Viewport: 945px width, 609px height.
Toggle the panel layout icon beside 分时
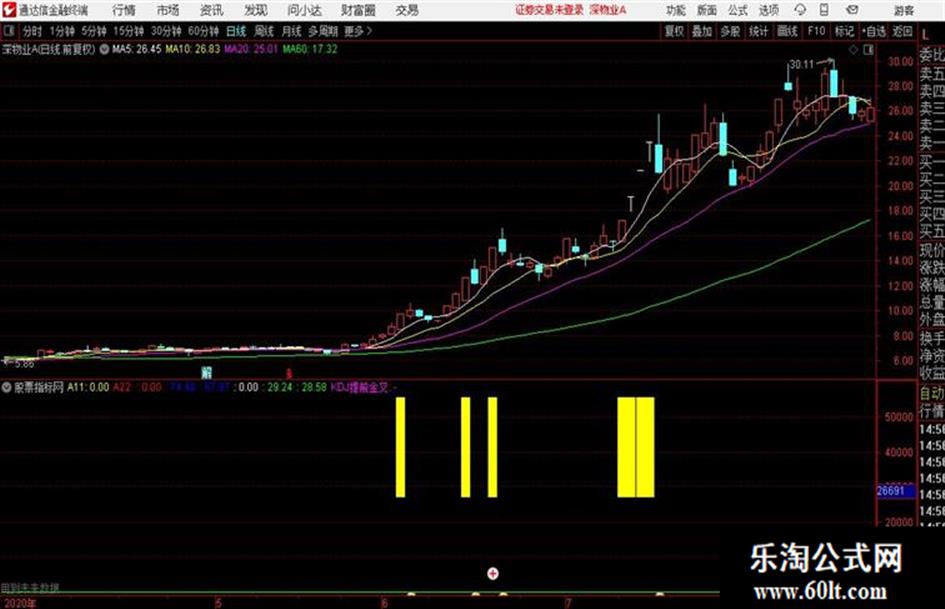click(x=9, y=31)
